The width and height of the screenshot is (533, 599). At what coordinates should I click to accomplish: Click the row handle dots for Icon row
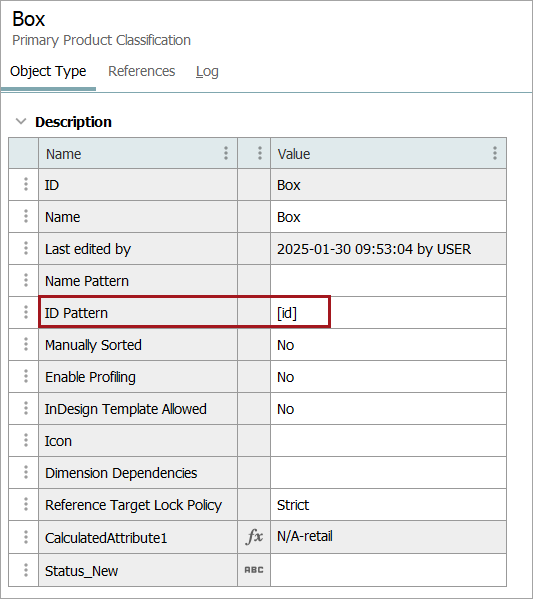(x=26, y=440)
